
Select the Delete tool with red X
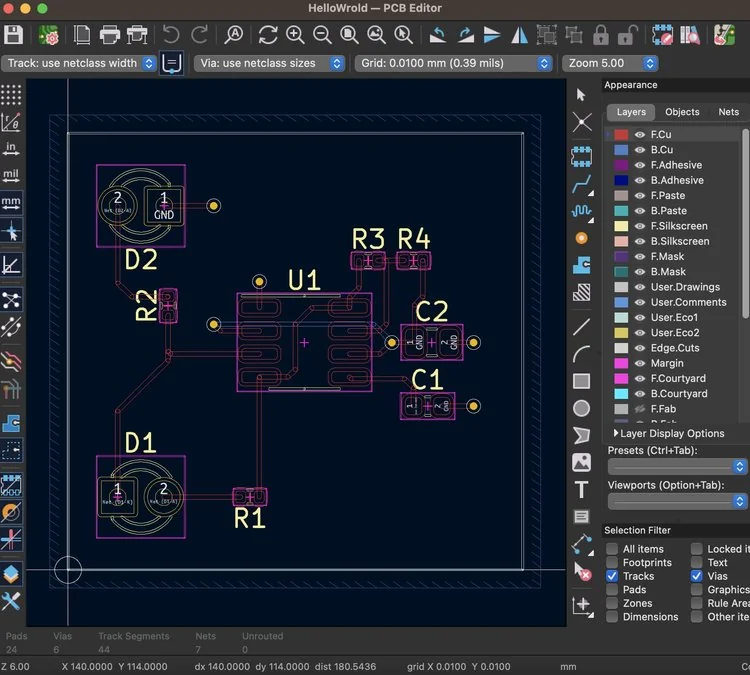[582, 571]
